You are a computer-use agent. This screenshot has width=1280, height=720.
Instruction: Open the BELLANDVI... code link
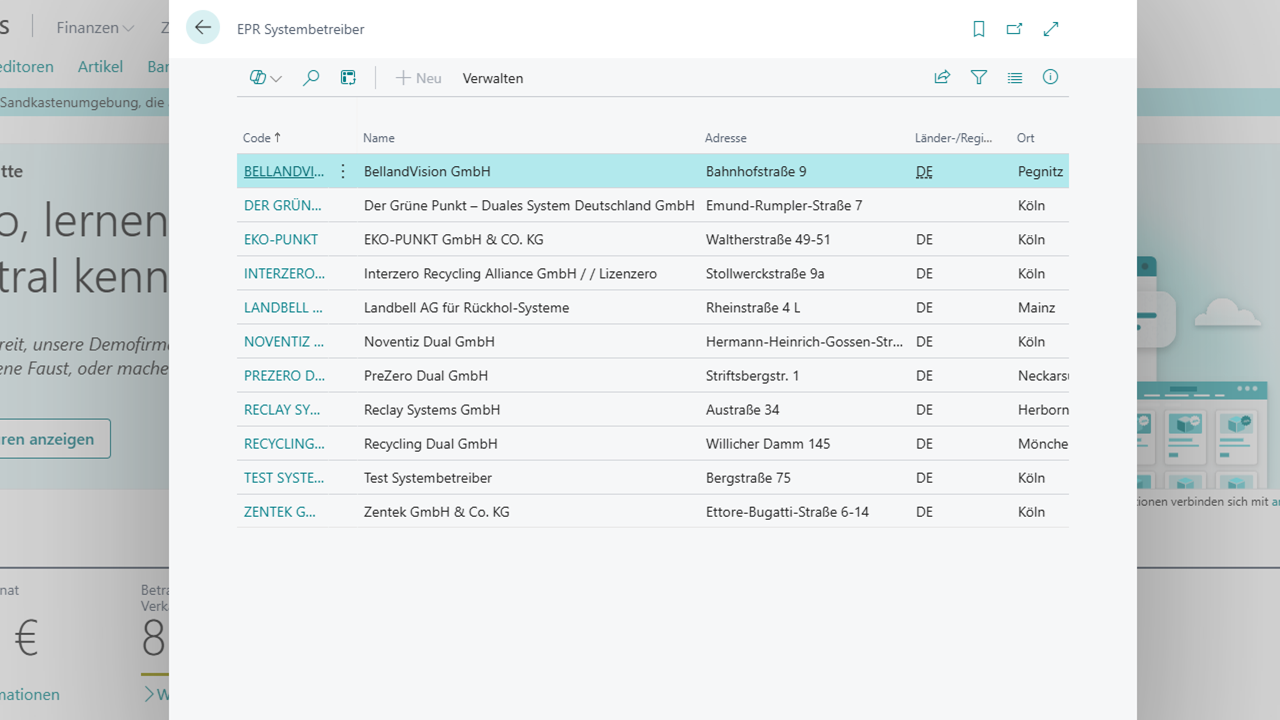point(284,171)
